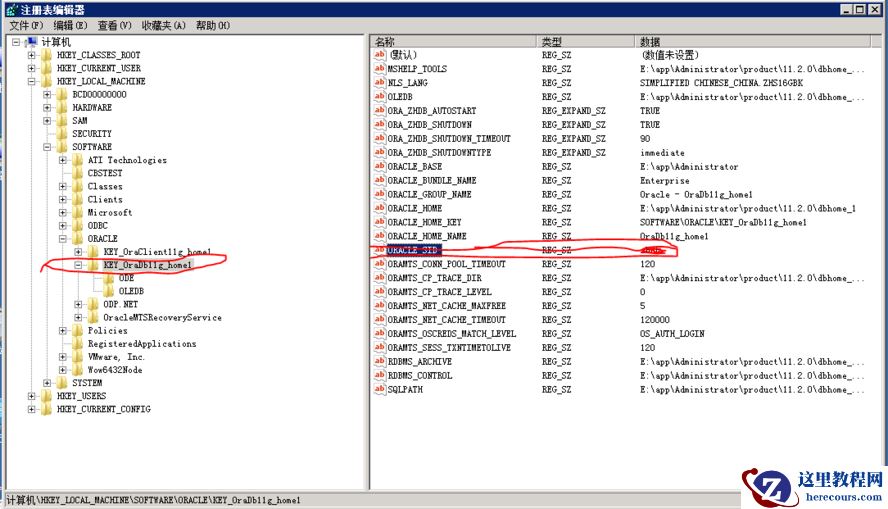Select the ORAMTS_NET_CACHE_MAXFREE value name
The width and height of the screenshot is (888, 509).
(x=446, y=306)
